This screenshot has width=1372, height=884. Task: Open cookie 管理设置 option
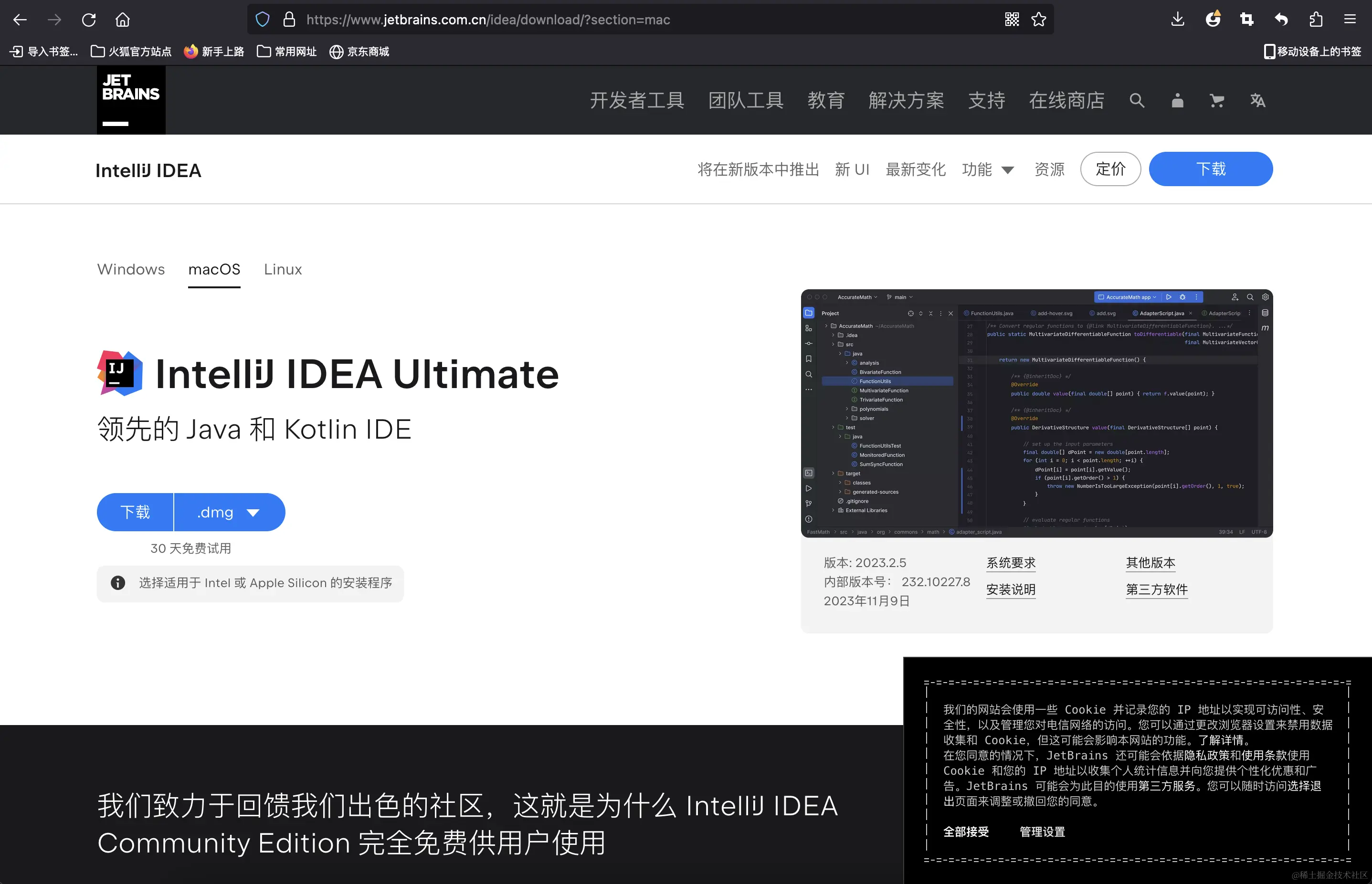(x=1042, y=832)
